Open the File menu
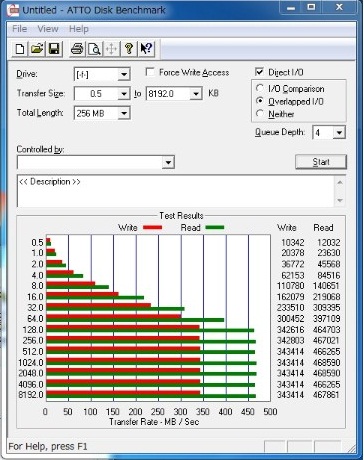 [x=19, y=29]
